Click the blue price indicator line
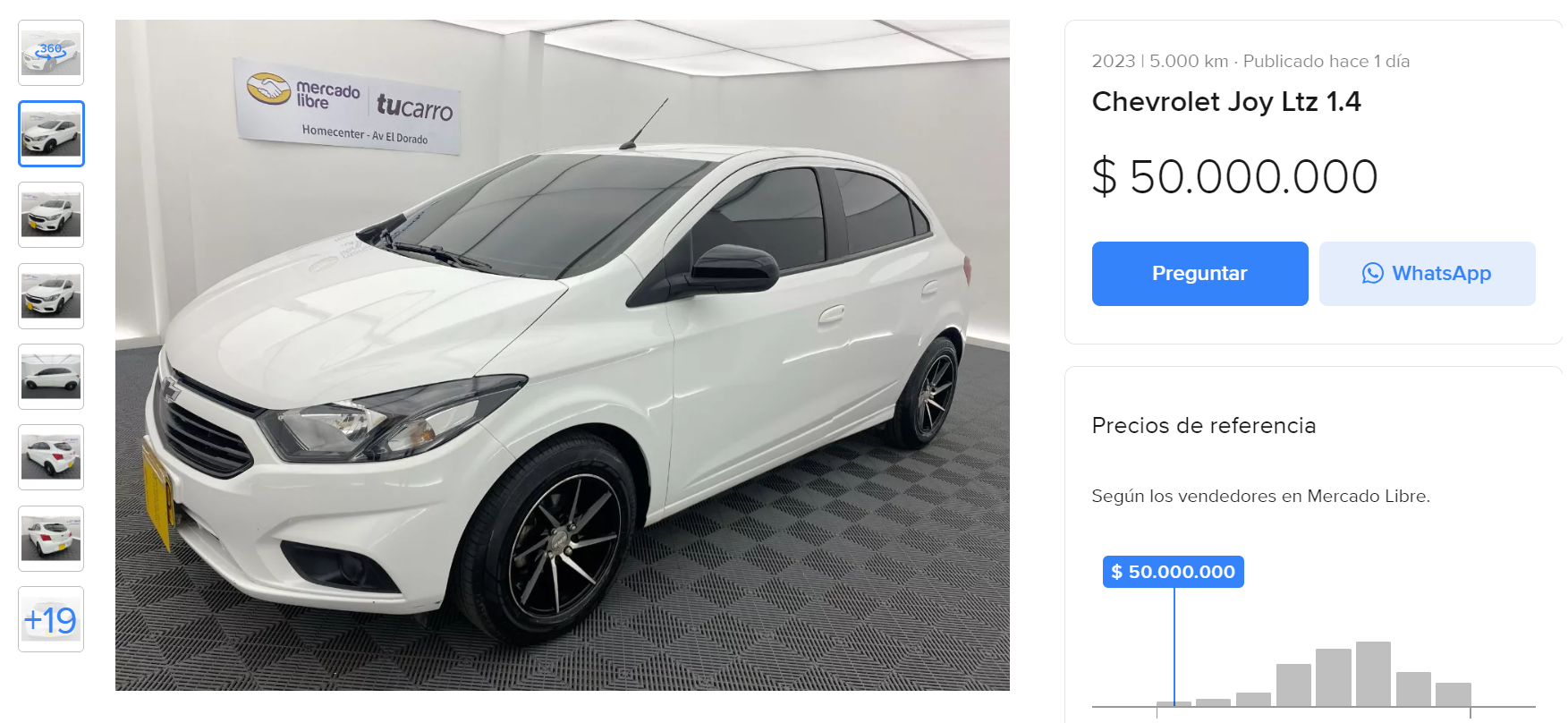 (1174, 646)
